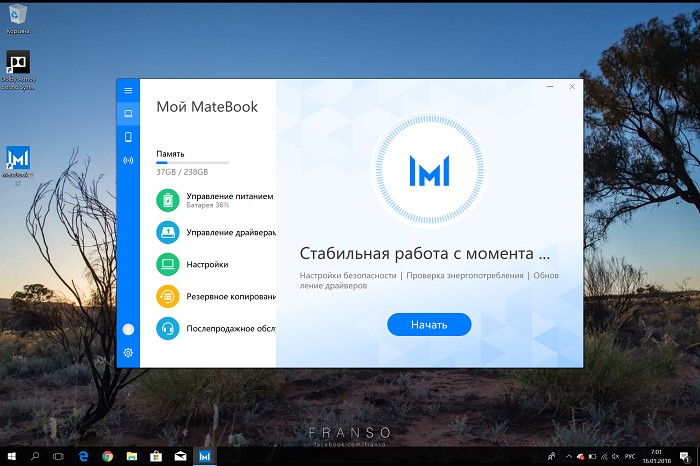Switch input language via РУС indicator
The height and width of the screenshot is (466, 700).
pos(630,456)
